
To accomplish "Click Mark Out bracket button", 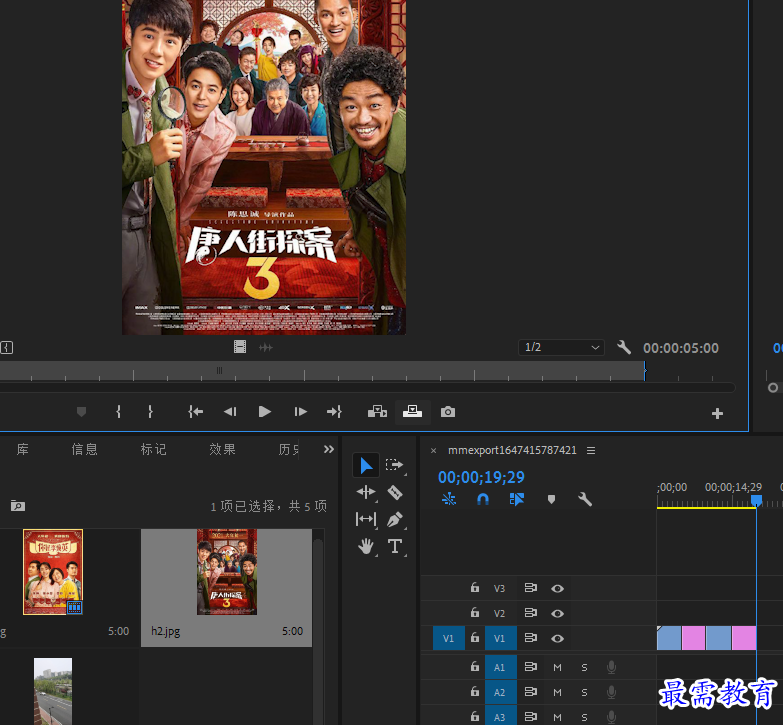I will tap(150, 412).
